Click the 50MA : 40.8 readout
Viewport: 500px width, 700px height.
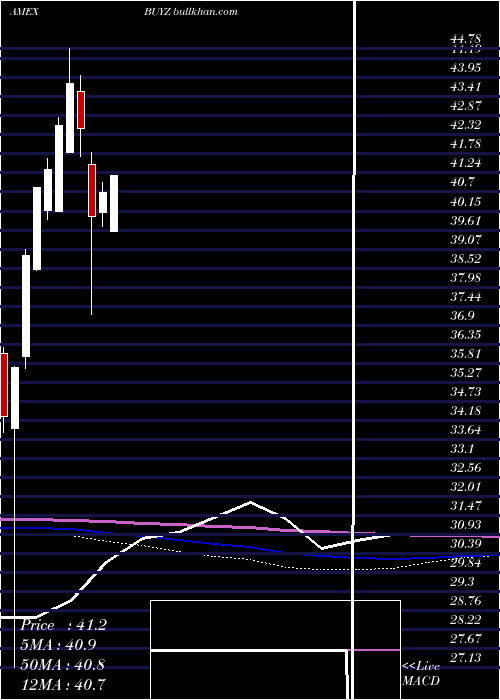click(x=62, y=664)
